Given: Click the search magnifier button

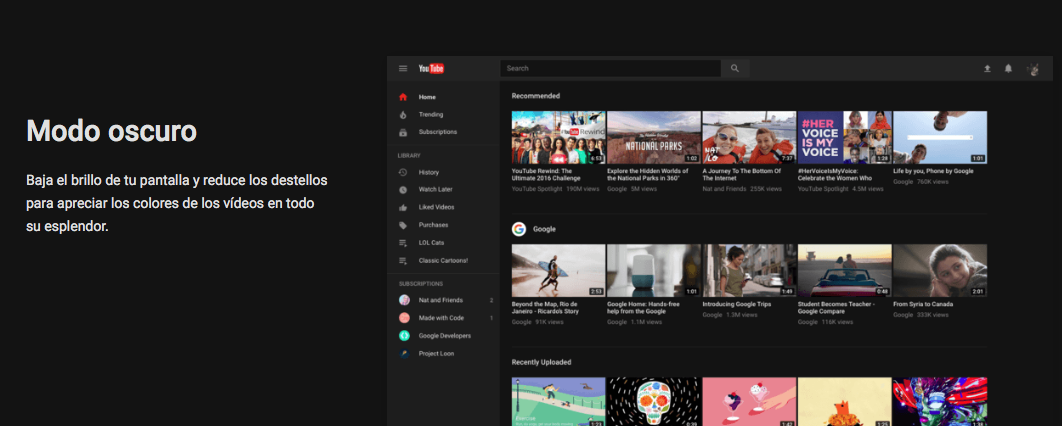Looking at the screenshot, I should click(735, 68).
